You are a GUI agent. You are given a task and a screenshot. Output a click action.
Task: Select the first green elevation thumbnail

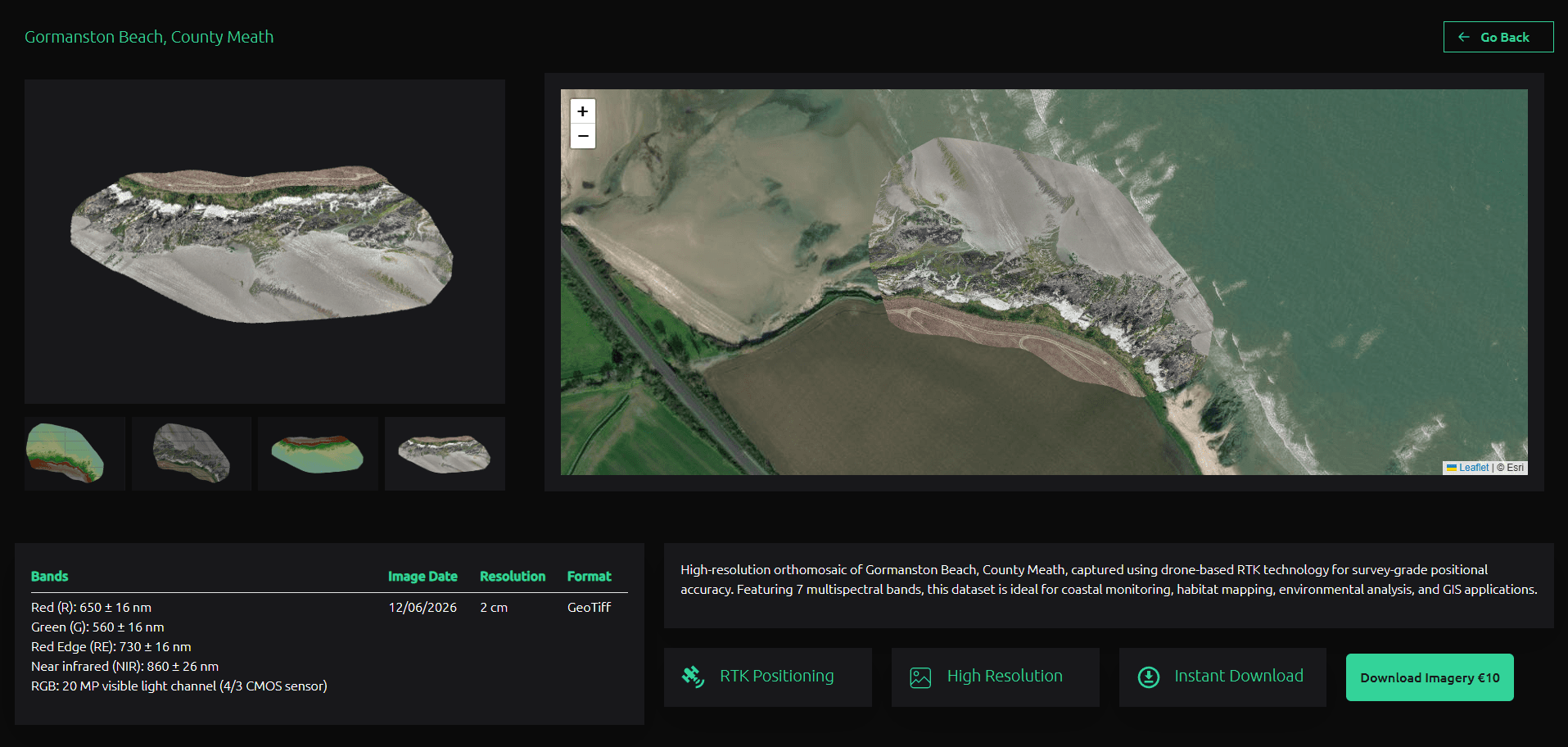click(x=75, y=454)
